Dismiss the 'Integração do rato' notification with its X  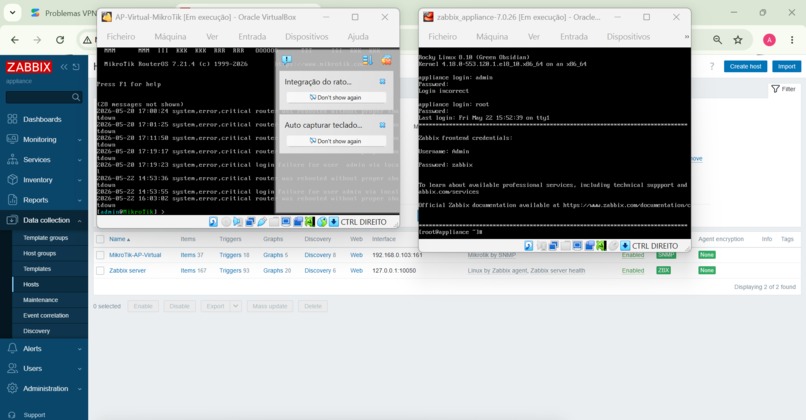point(382,81)
